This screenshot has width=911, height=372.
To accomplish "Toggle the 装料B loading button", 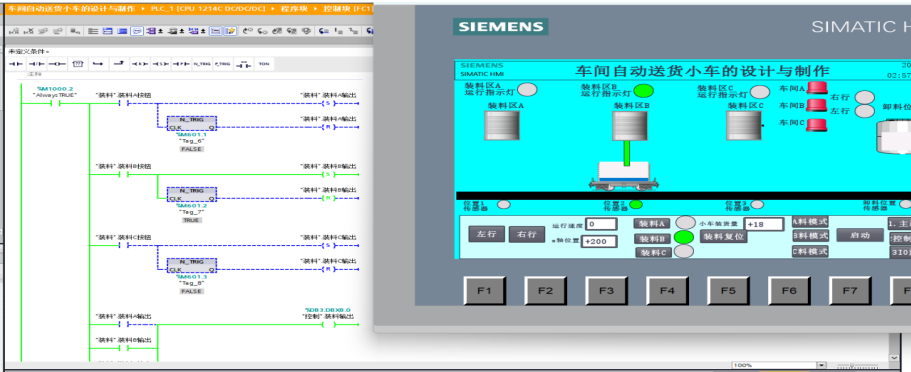I will point(652,238).
